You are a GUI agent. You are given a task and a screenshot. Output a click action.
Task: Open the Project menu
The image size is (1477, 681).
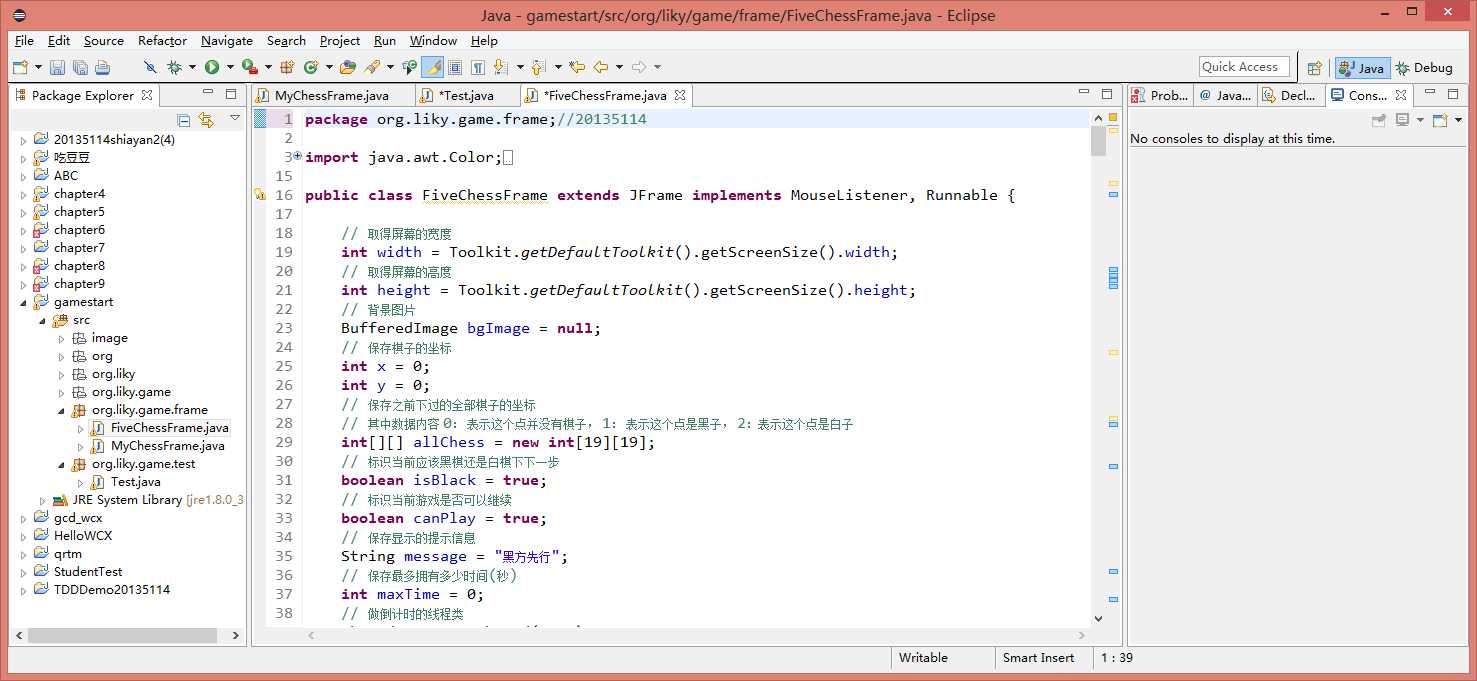pos(340,41)
